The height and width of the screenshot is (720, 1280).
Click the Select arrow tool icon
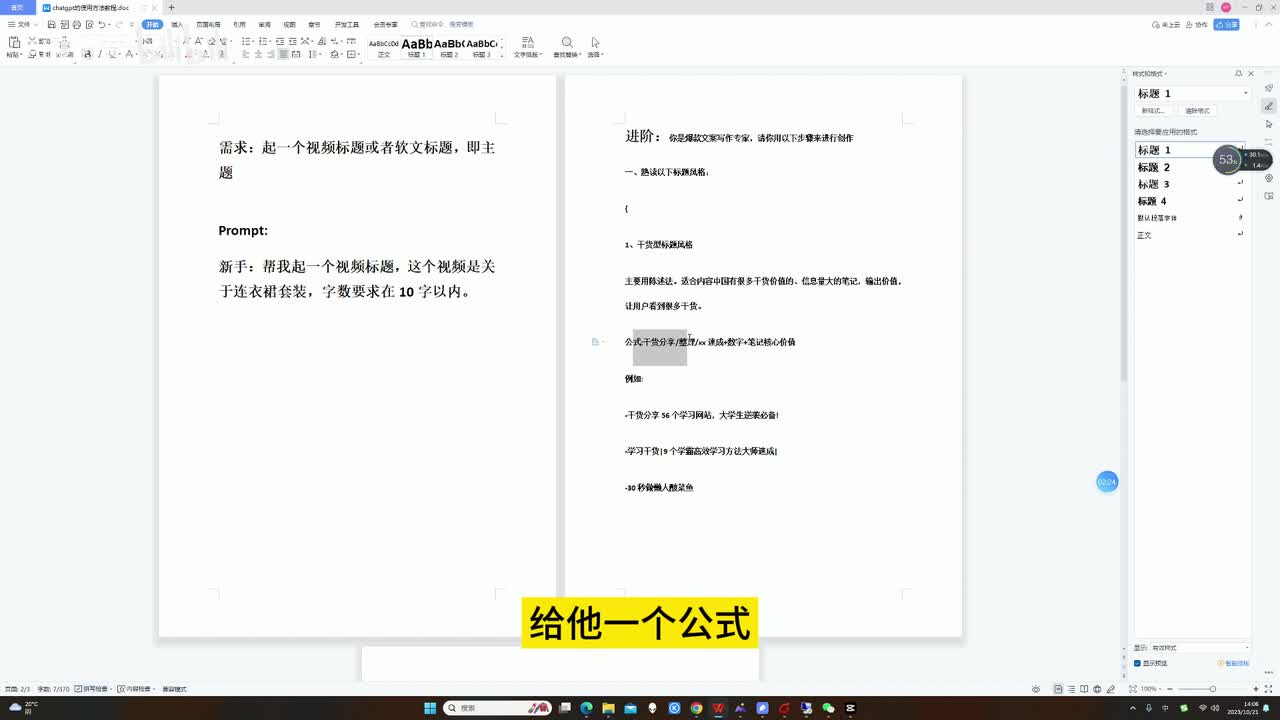point(595,43)
